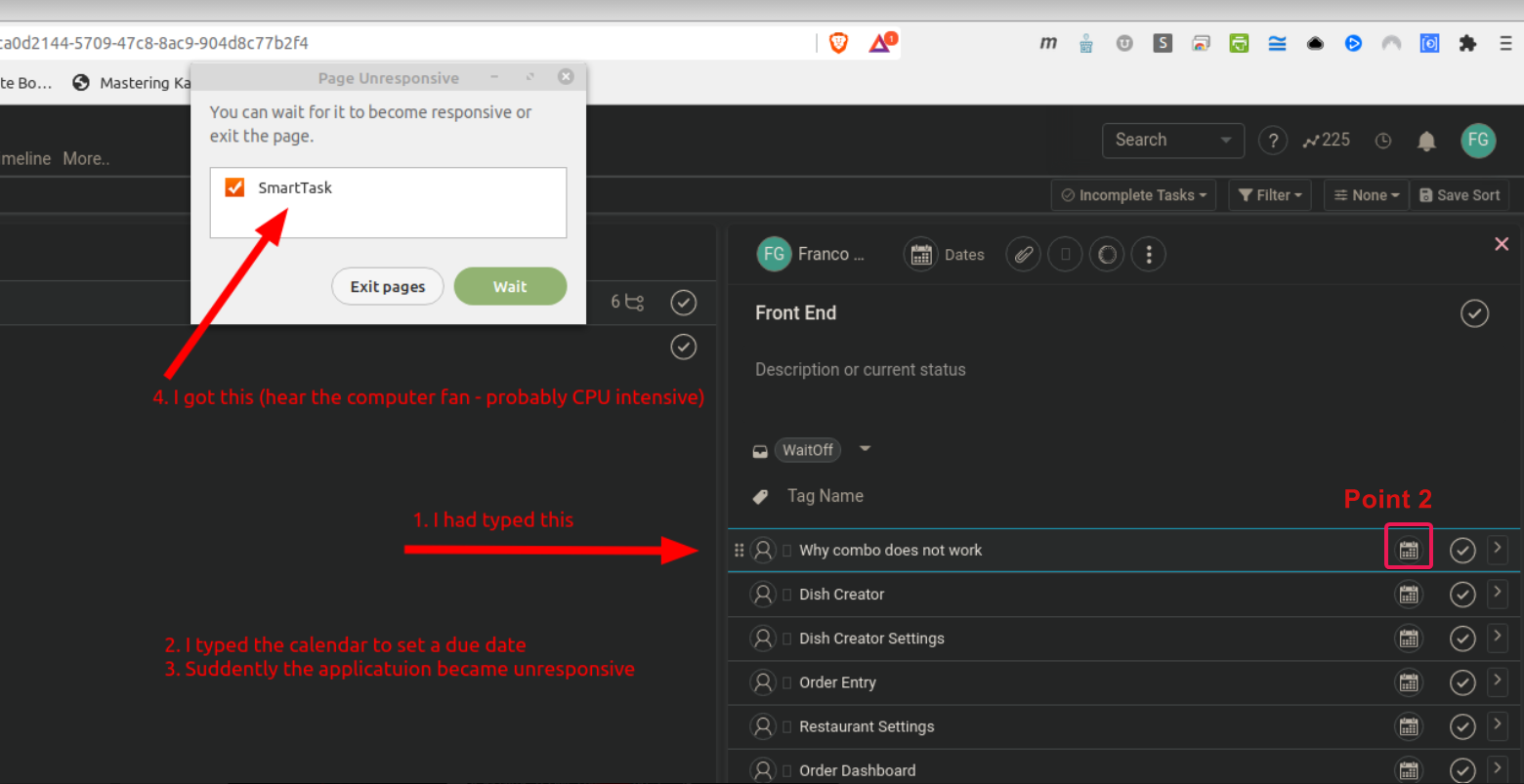This screenshot has width=1524, height=784.
Task: Open the clock time tracker icon
Action: pos(1382,141)
